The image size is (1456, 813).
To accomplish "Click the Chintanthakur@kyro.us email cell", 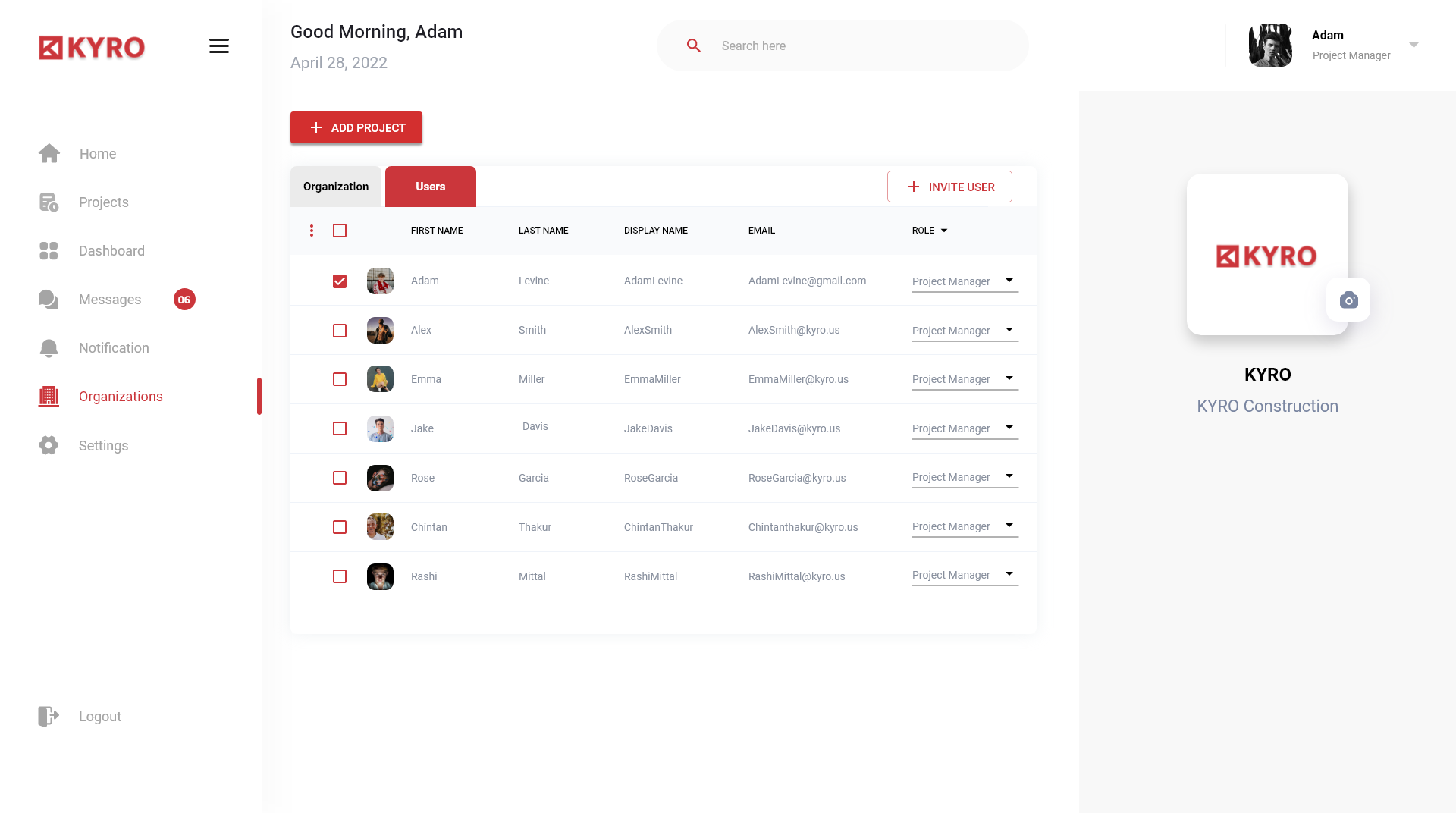I will click(803, 527).
